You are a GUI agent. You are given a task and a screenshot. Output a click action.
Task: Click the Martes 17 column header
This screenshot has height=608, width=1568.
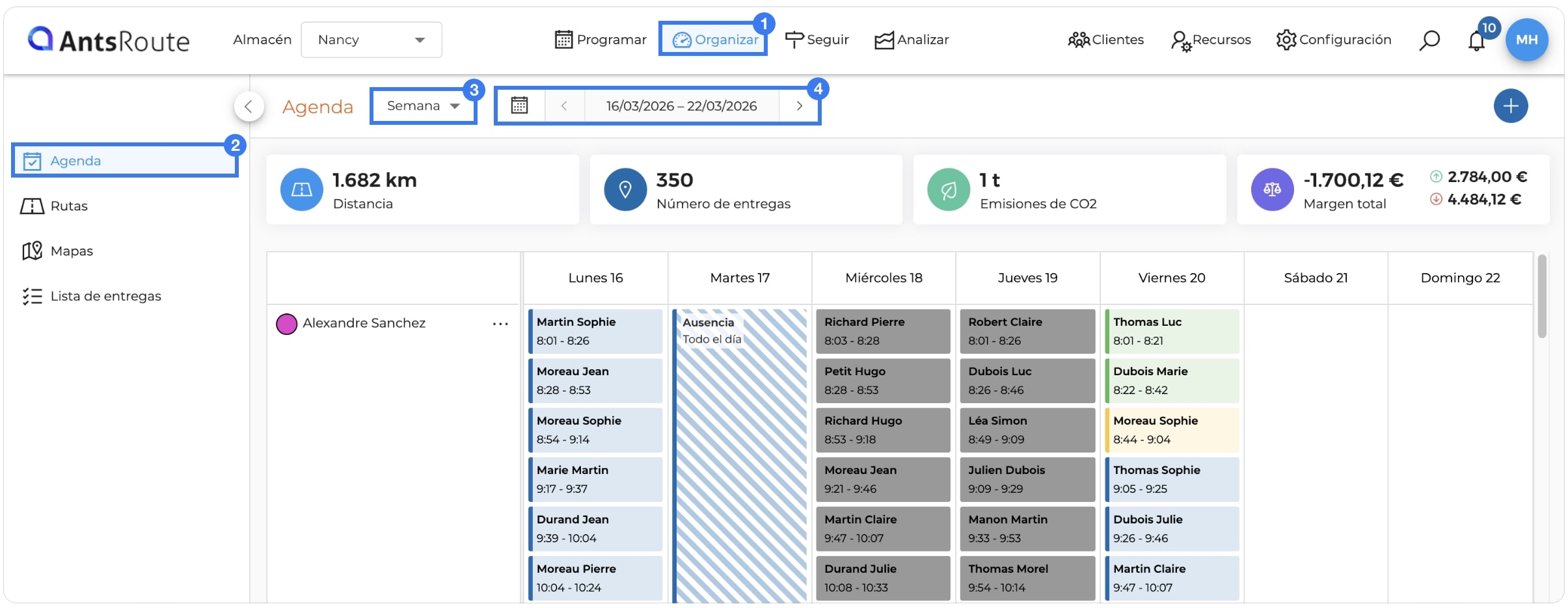[x=740, y=278]
